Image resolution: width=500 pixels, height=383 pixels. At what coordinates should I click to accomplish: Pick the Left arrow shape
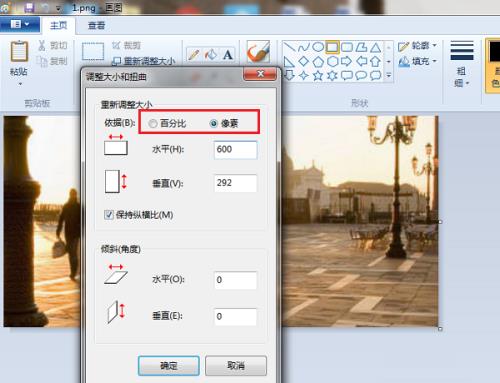pos(361,61)
